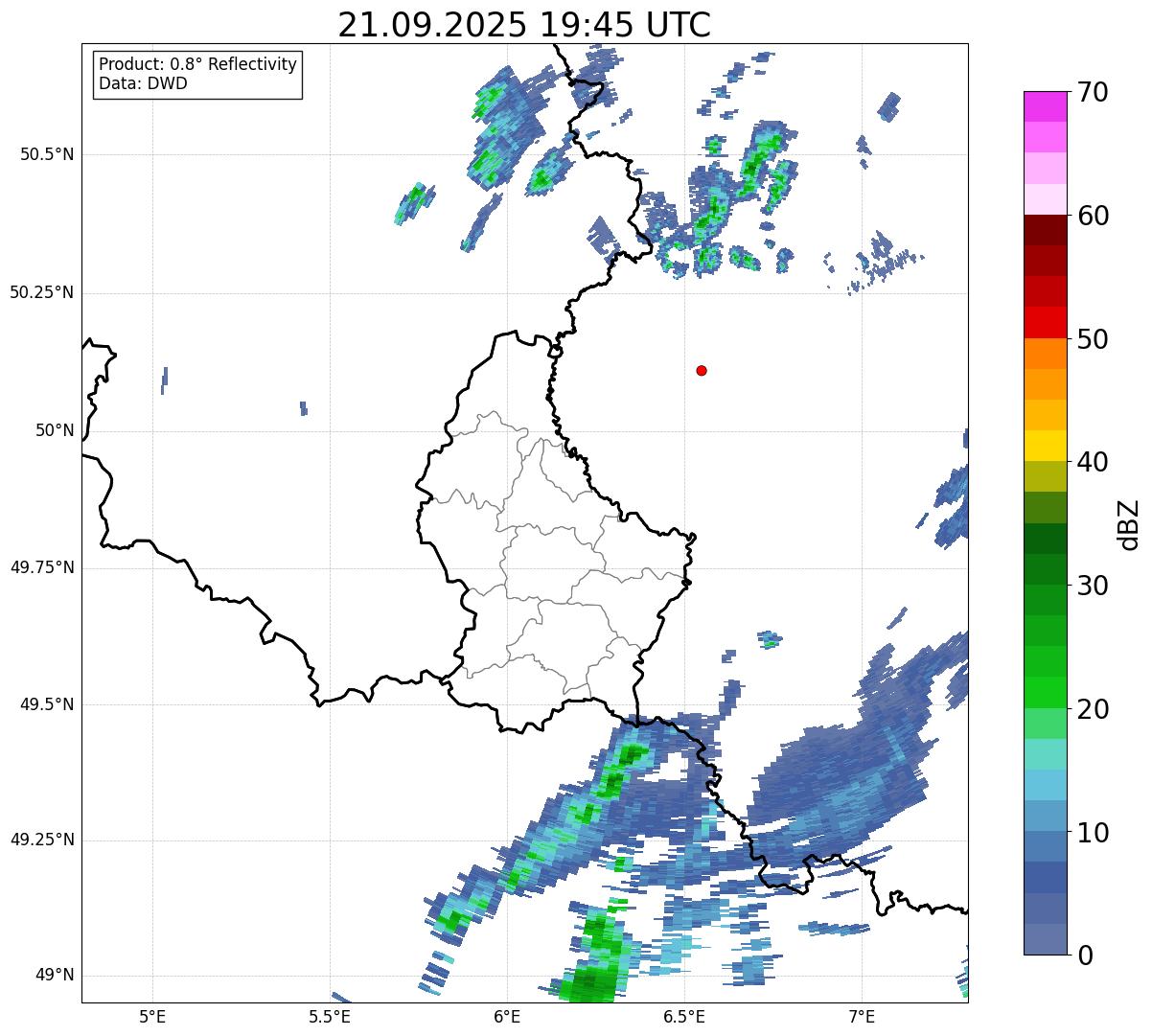Click the 7°E longitude label
The width and height of the screenshot is (1152, 1036).
click(x=862, y=1016)
